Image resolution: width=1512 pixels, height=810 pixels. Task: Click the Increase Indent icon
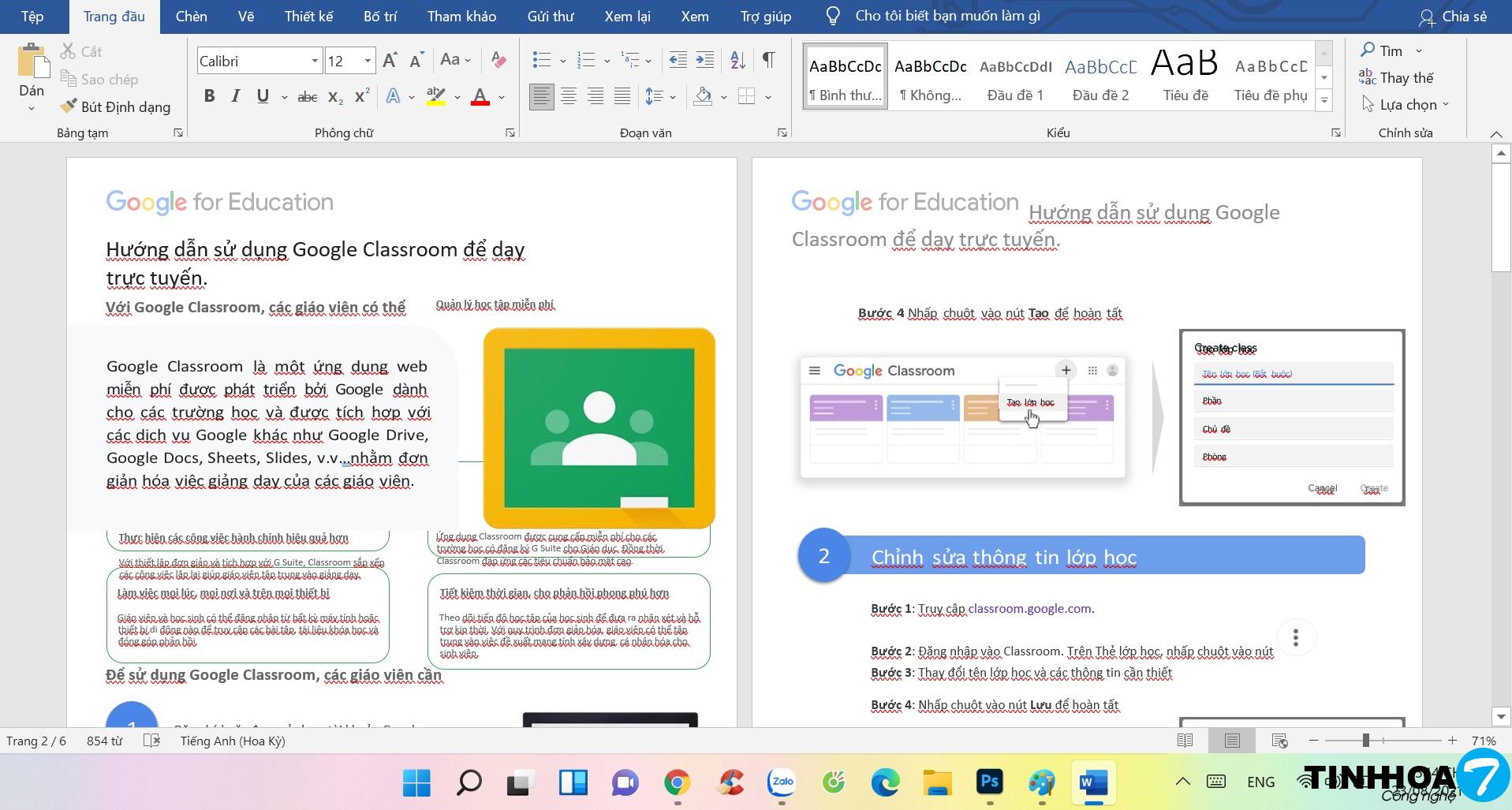705,60
